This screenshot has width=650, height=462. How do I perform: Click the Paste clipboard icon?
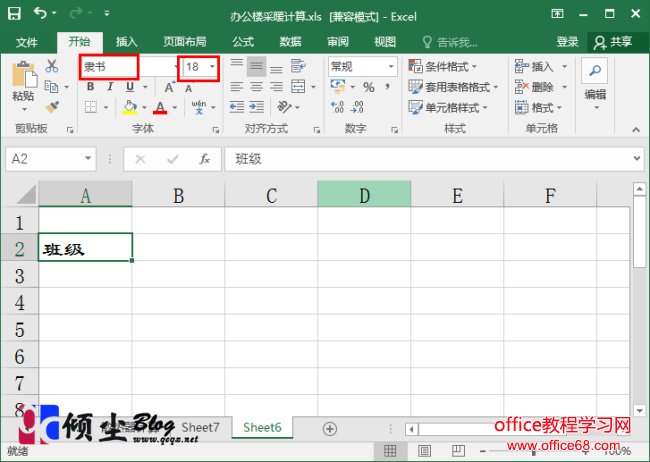pyautogui.click(x=24, y=75)
